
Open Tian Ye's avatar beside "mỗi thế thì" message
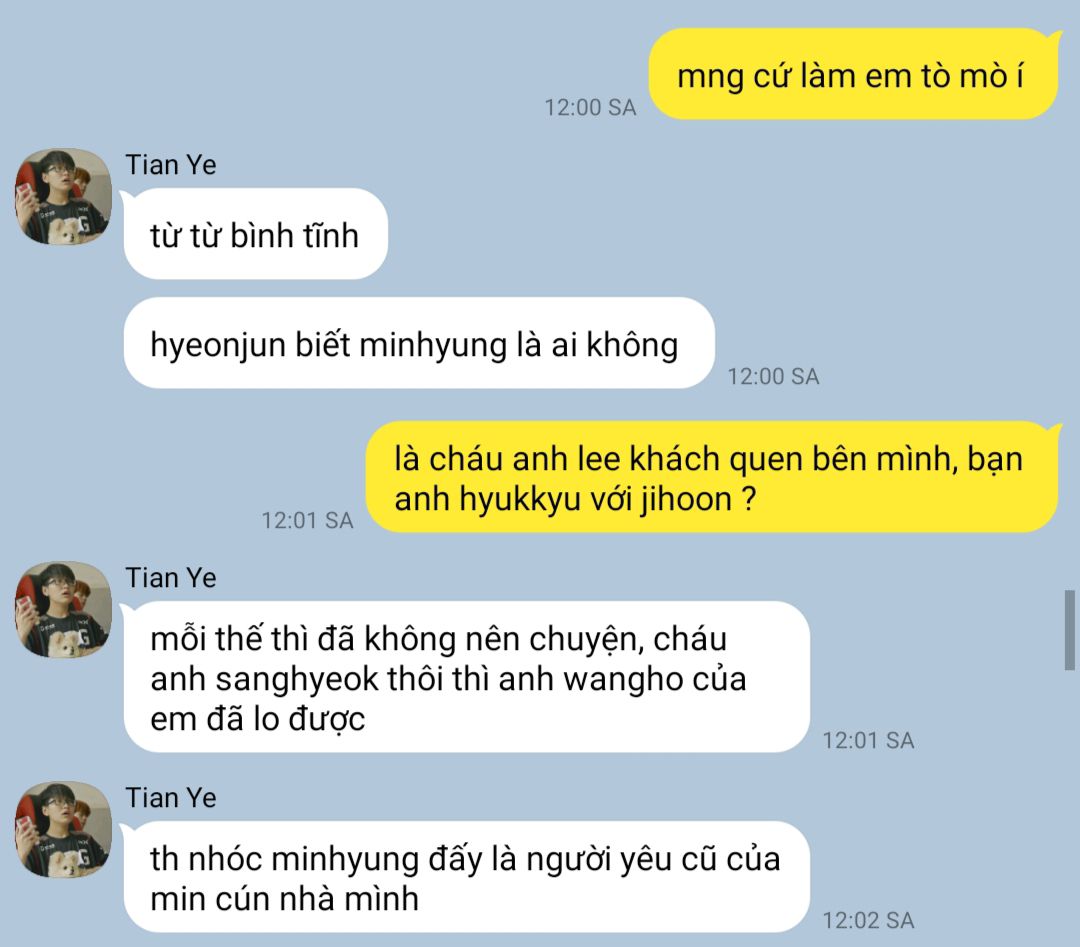(x=63, y=610)
